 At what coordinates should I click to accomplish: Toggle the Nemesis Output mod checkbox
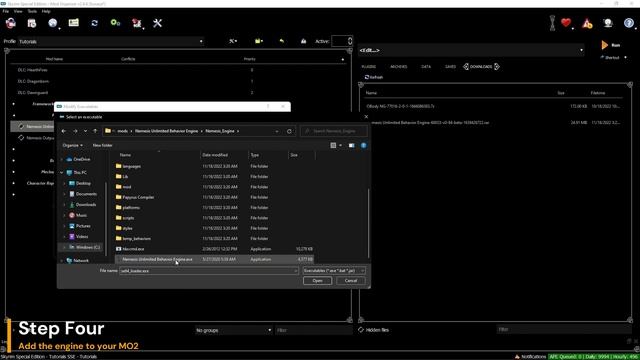click(21, 138)
